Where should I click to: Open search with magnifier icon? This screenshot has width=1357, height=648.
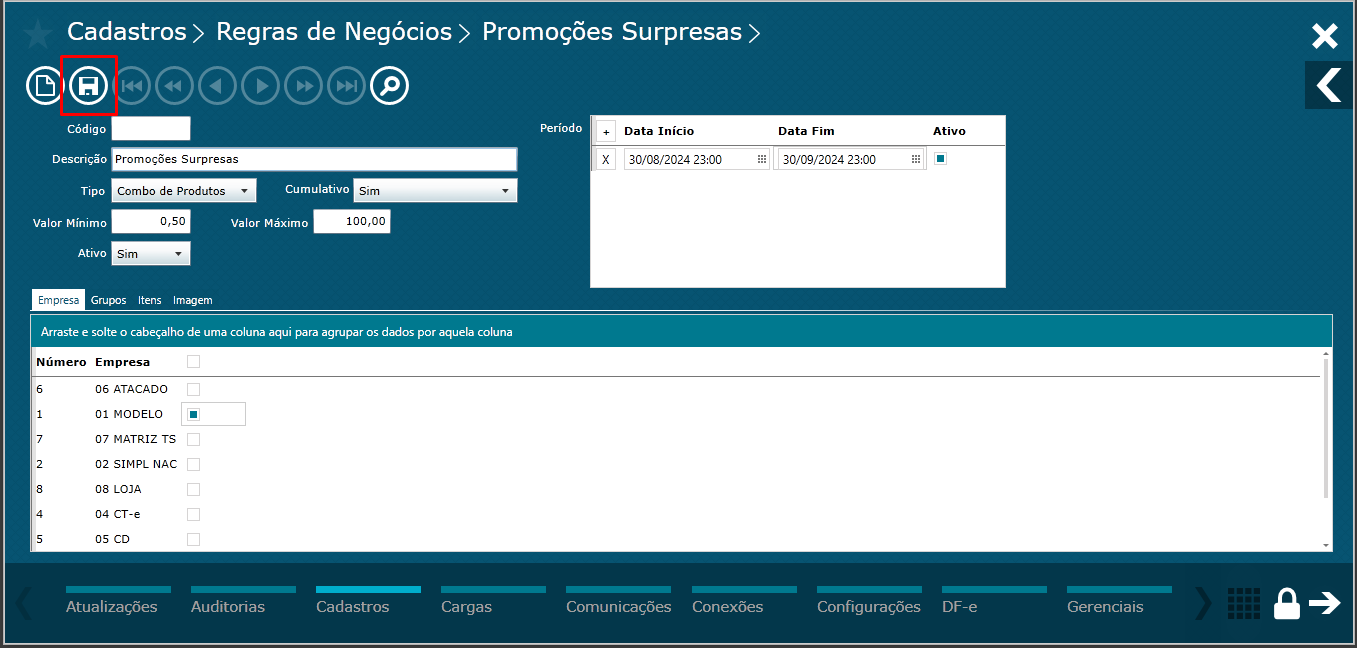tap(390, 86)
